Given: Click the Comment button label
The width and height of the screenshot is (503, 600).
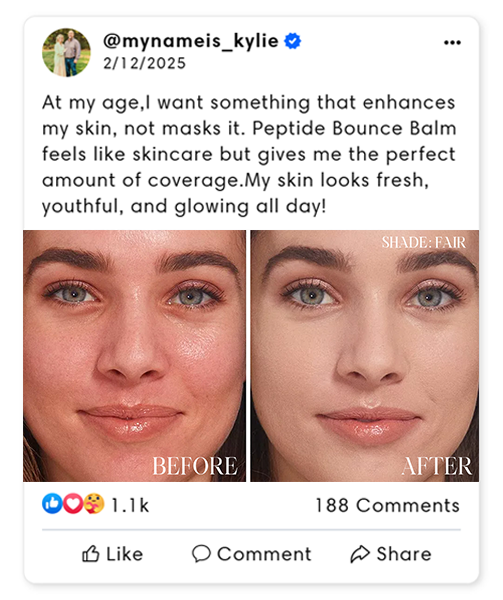Looking at the screenshot, I should pyautogui.click(x=264, y=554).
